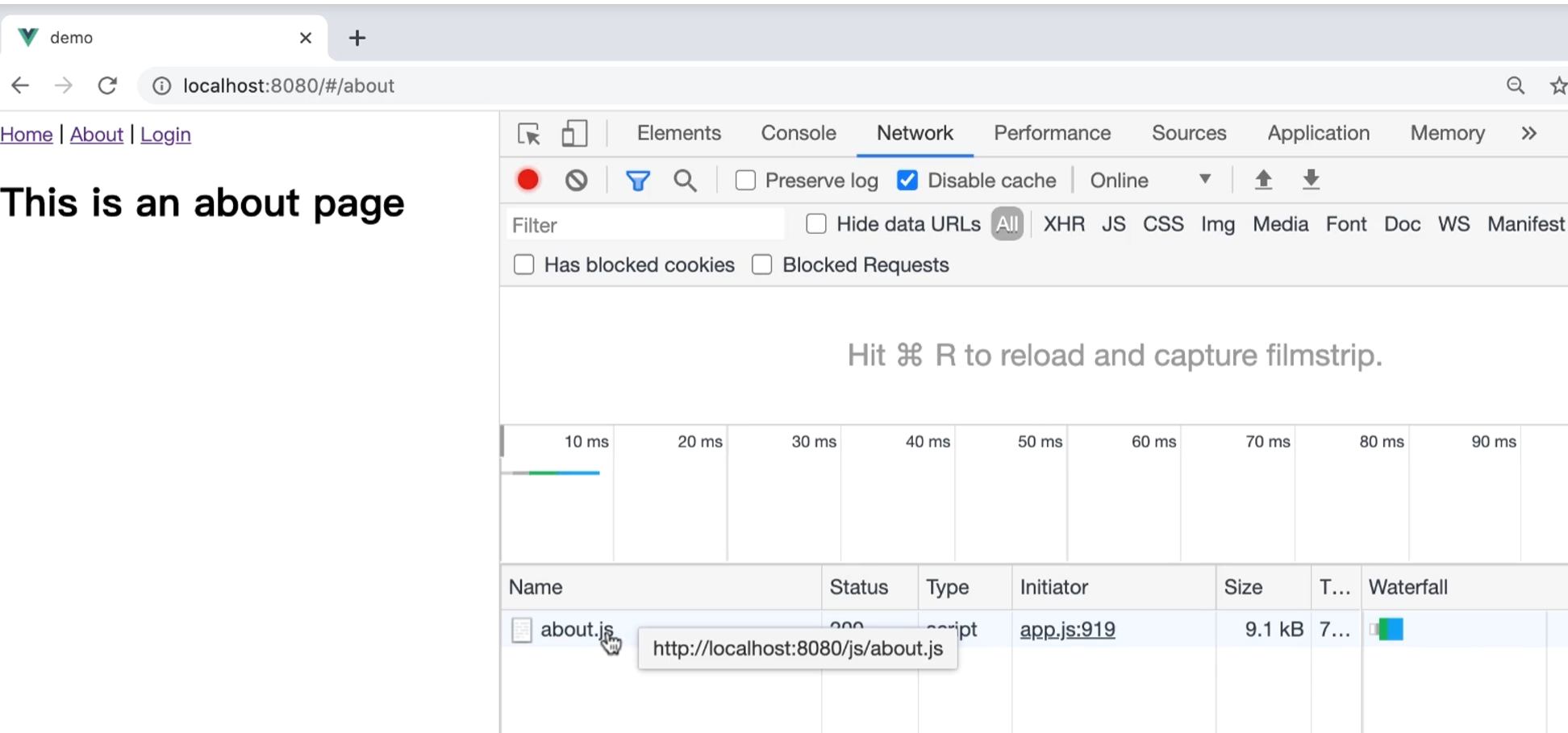This screenshot has width=1568, height=733.
Task: Toggle the device toolbar icon
Action: point(574,134)
